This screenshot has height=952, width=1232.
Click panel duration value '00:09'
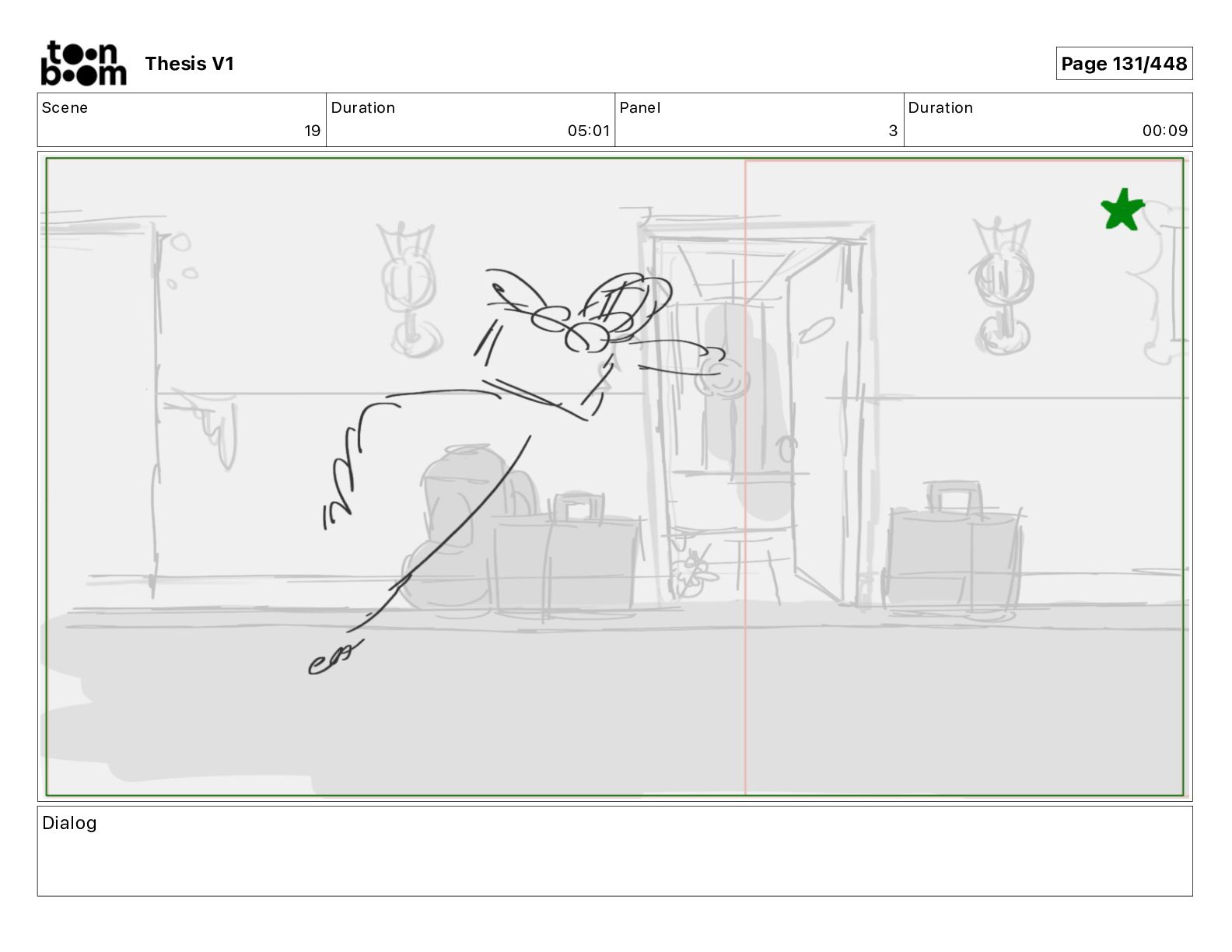click(x=1165, y=131)
